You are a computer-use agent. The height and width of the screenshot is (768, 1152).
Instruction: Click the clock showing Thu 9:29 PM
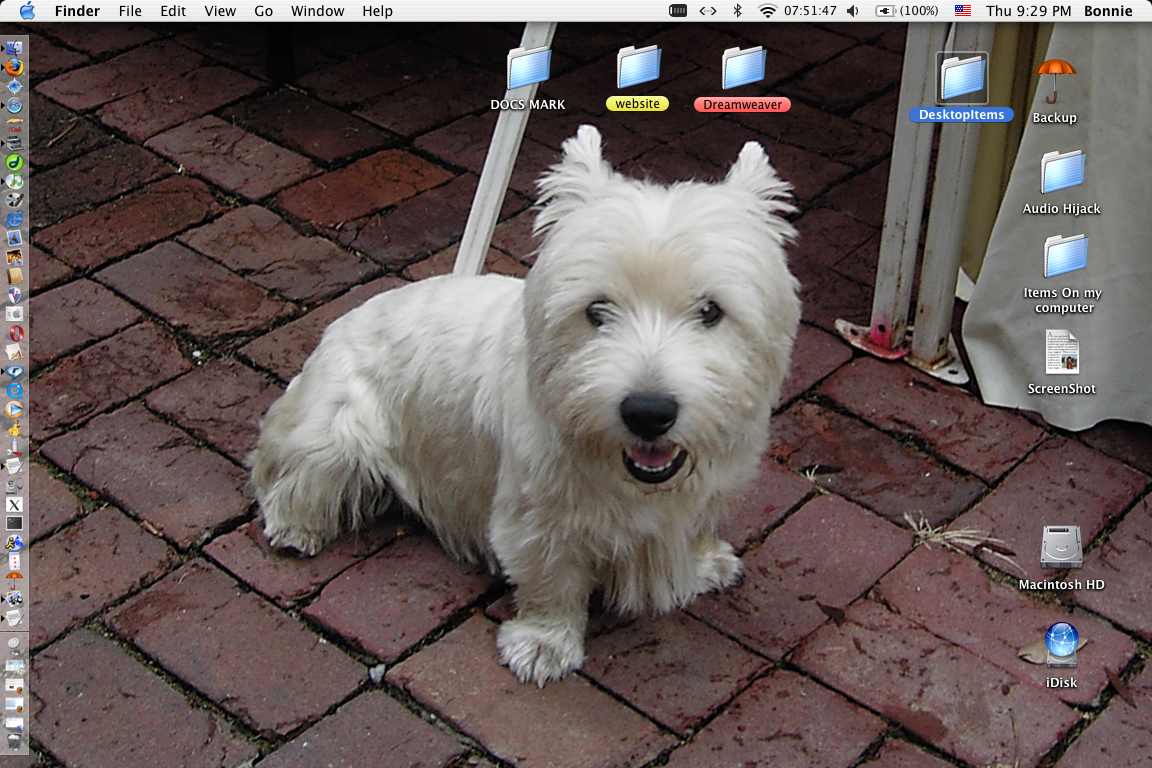[1029, 10]
